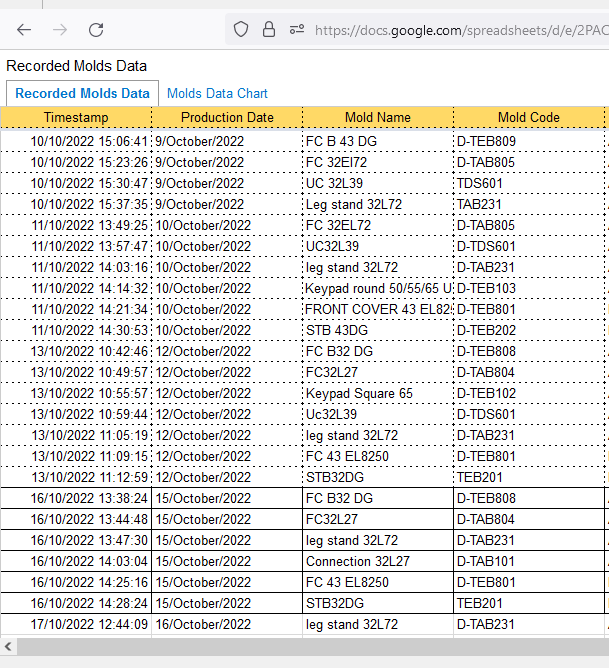Select timestamp 16/10/2022 14:28:24

[76, 603]
